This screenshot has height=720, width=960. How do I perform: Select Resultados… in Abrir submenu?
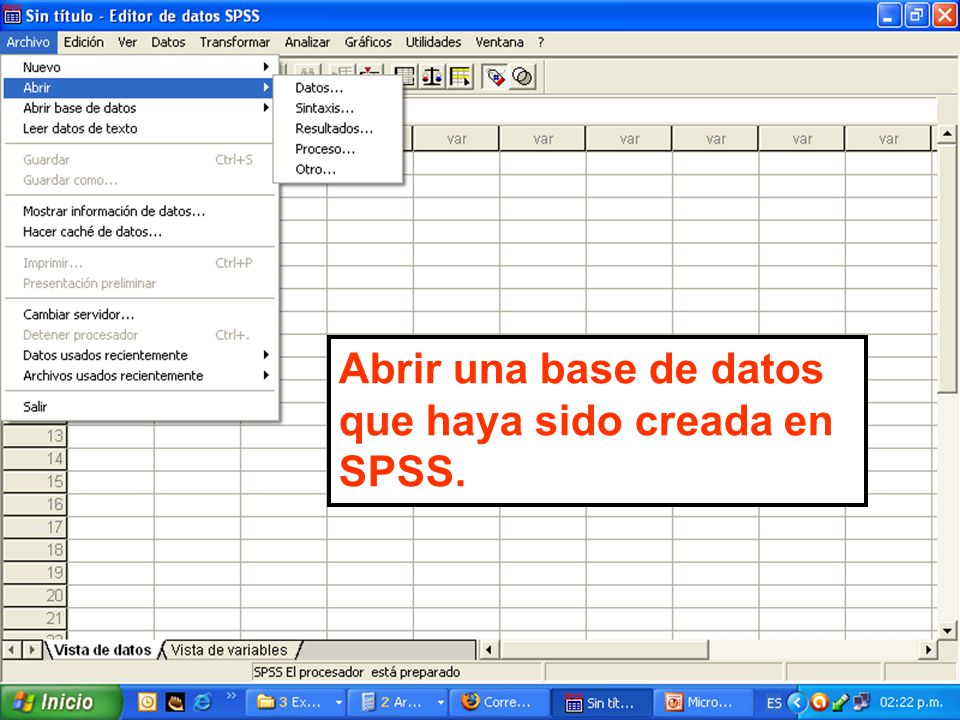tap(338, 129)
